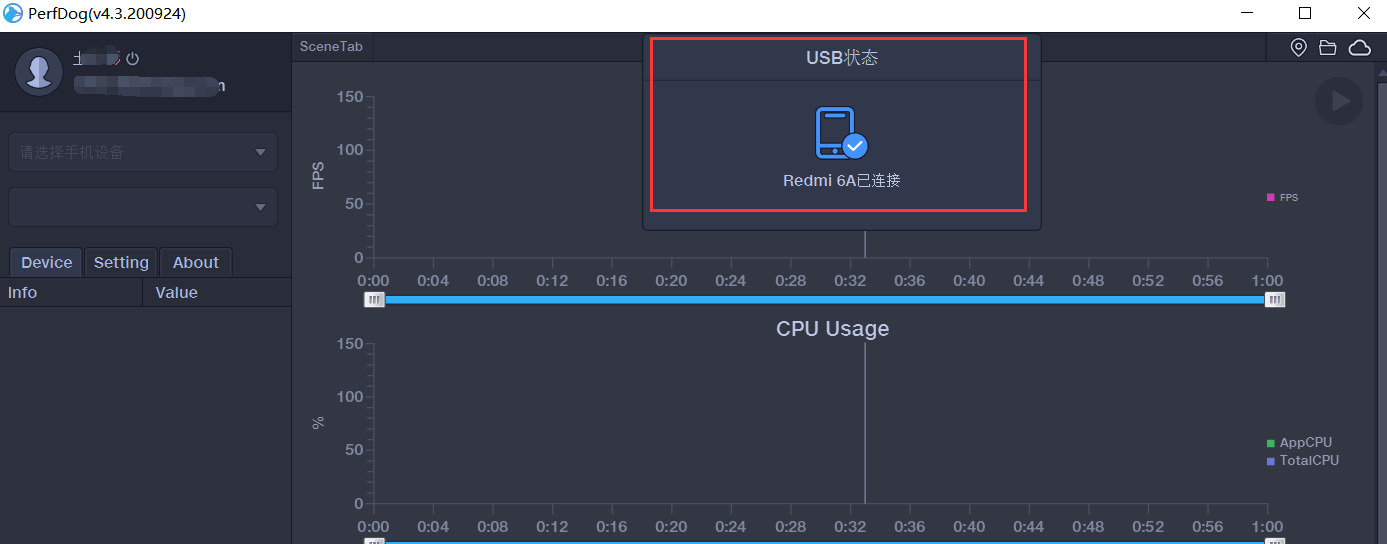Viewport: 1387px width, 544px height.
Task: Click the PerfDog logo in title bar
Action: tap(13, 14)
